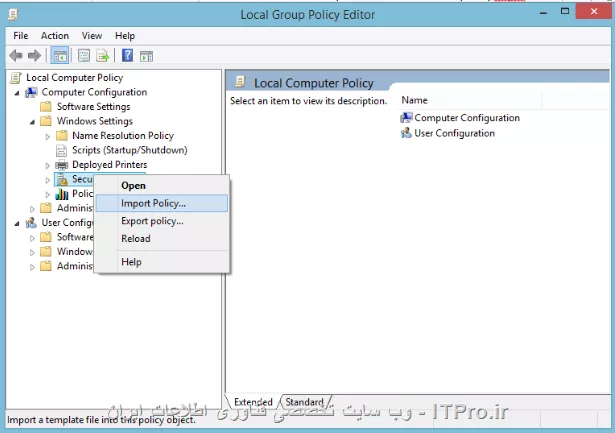Minimize the Local Group Policy Editor window
615x433 pixels.
point(543,12)
